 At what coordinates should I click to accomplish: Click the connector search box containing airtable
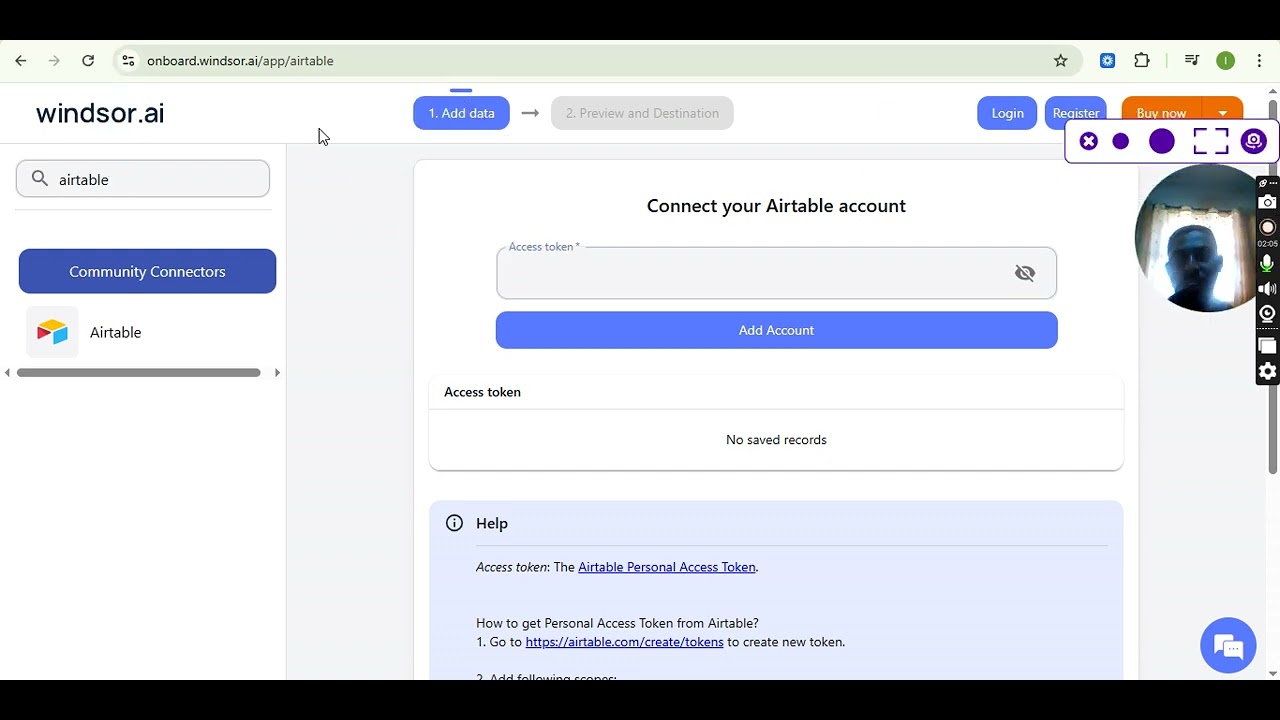[143, 179]
